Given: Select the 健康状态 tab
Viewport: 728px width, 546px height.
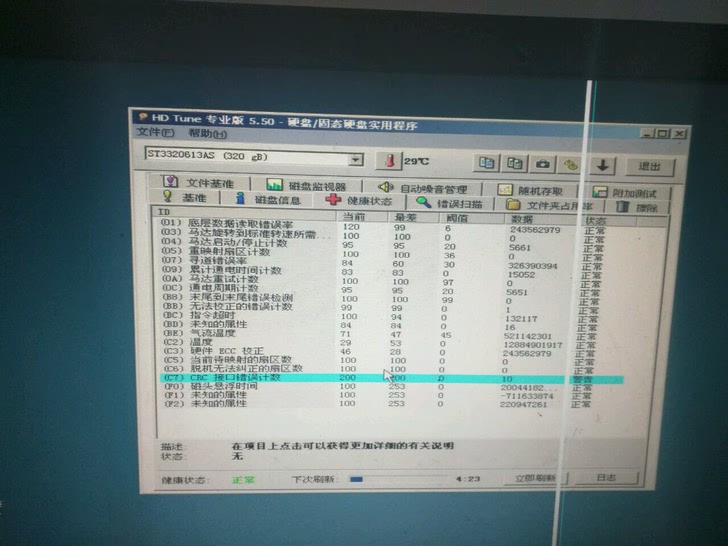Looking at the screenshot, I should (x=359, y=201).
